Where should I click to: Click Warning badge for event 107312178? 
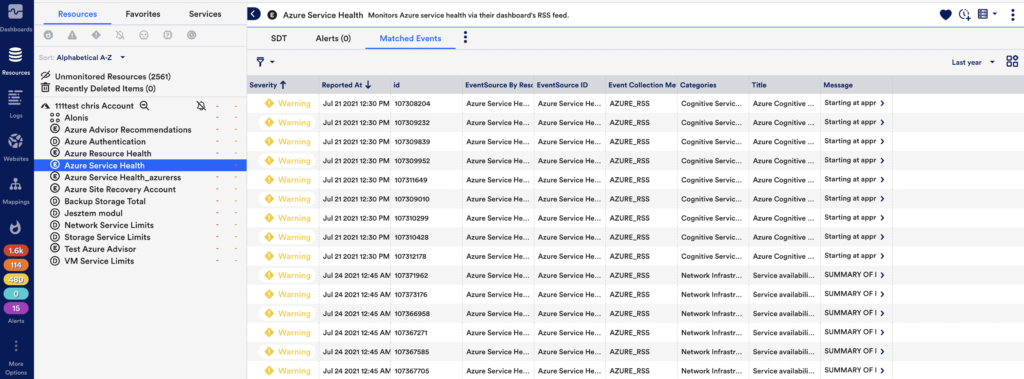287,256
